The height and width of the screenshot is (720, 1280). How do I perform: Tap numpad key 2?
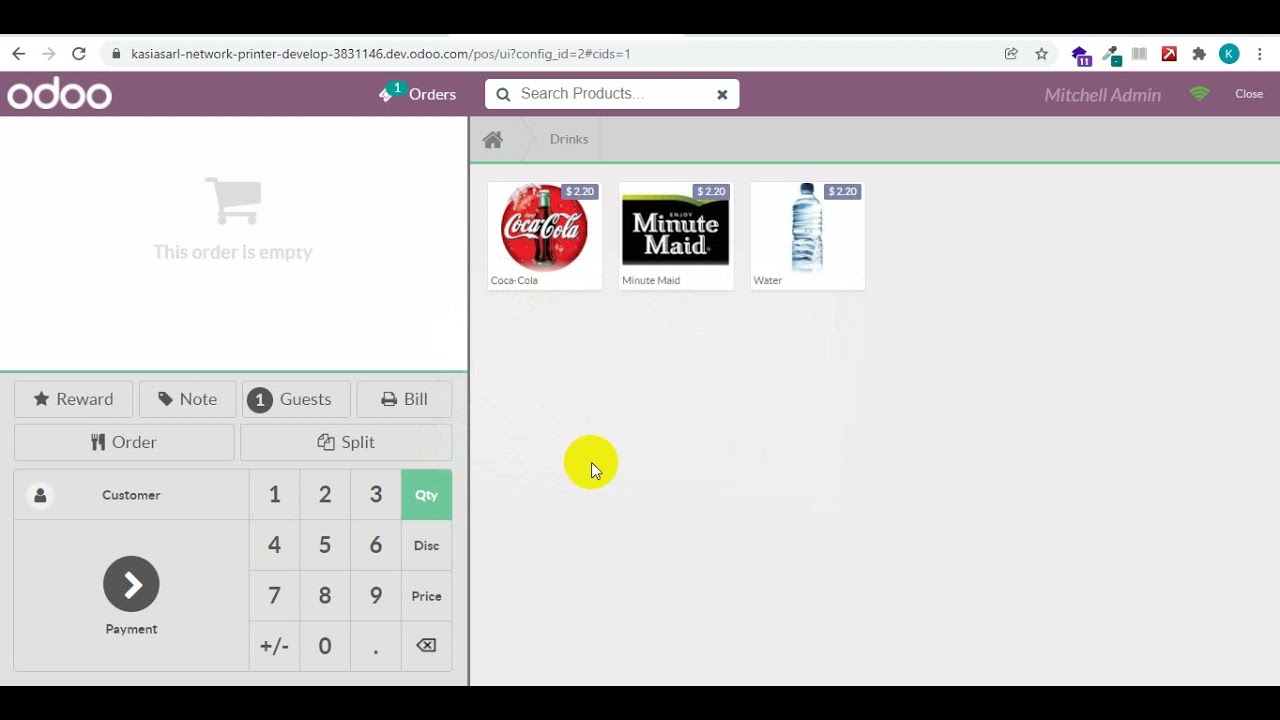point(325,495)
